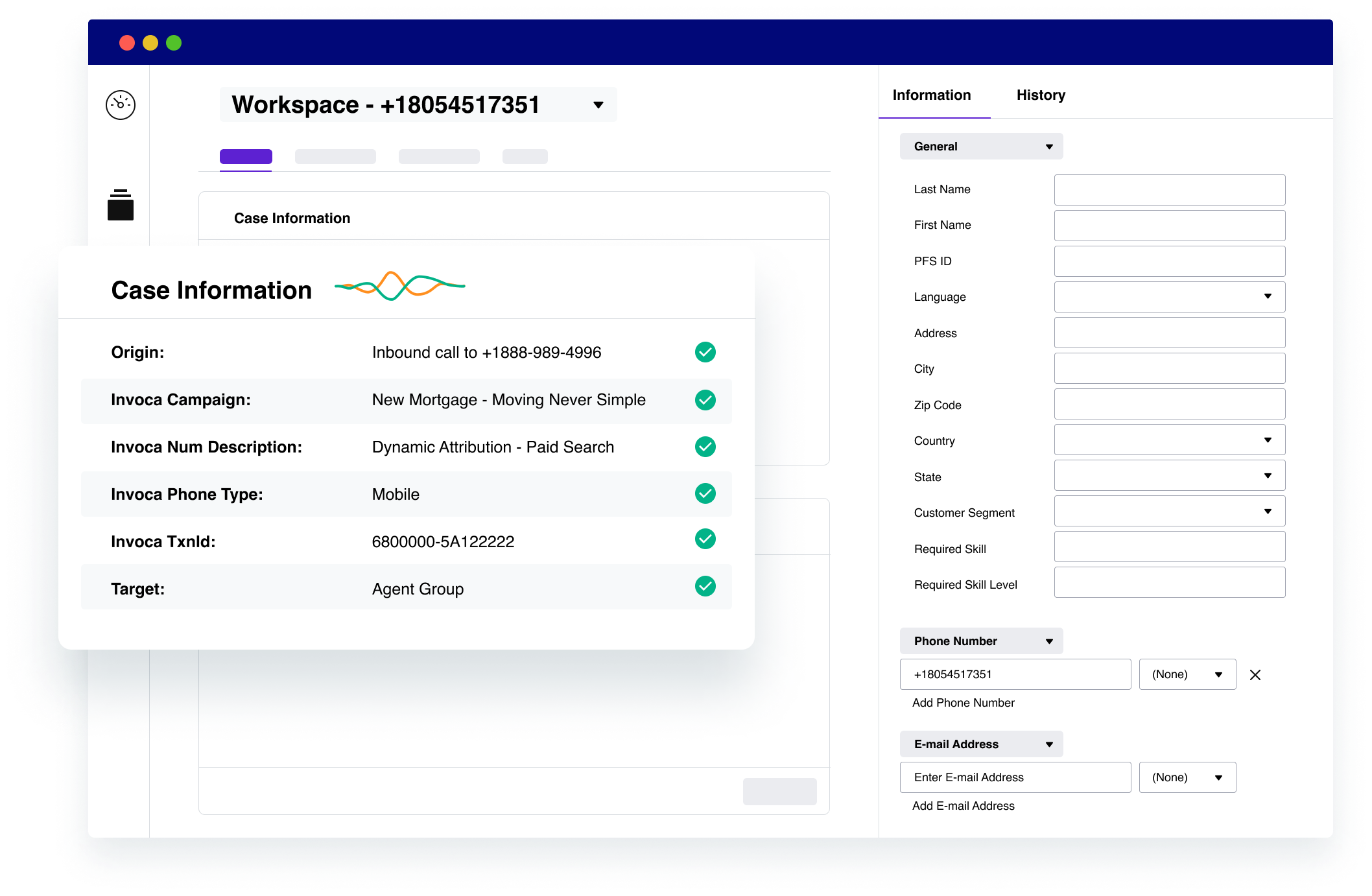Screen dimensions: 1372x896
Task: Select the active purple workspace tab
Action: coord(246,156)
